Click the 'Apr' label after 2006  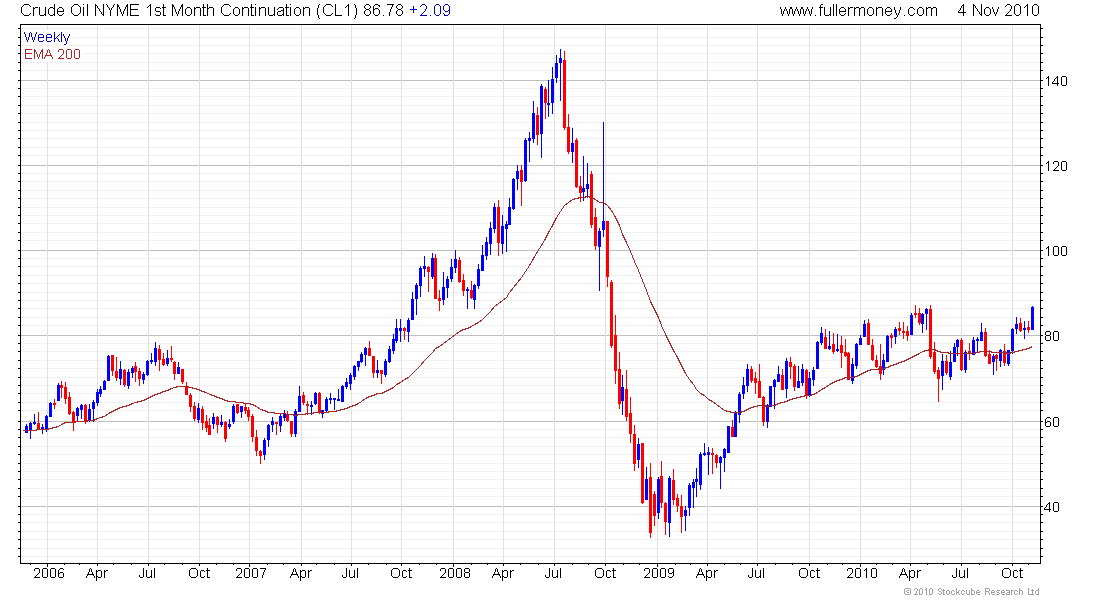click(97, 573)
